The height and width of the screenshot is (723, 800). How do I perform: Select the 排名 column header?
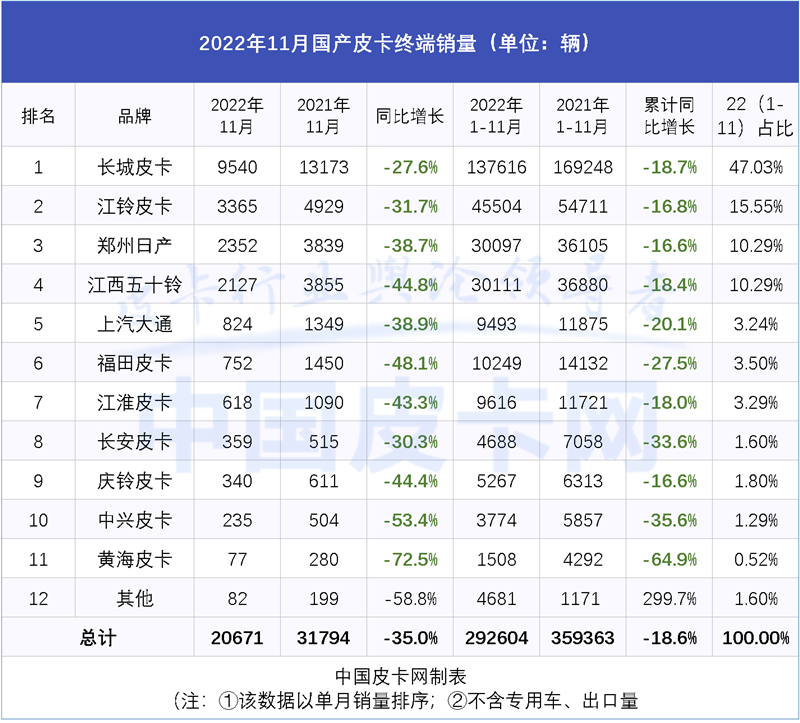click(x=38, y=116)
